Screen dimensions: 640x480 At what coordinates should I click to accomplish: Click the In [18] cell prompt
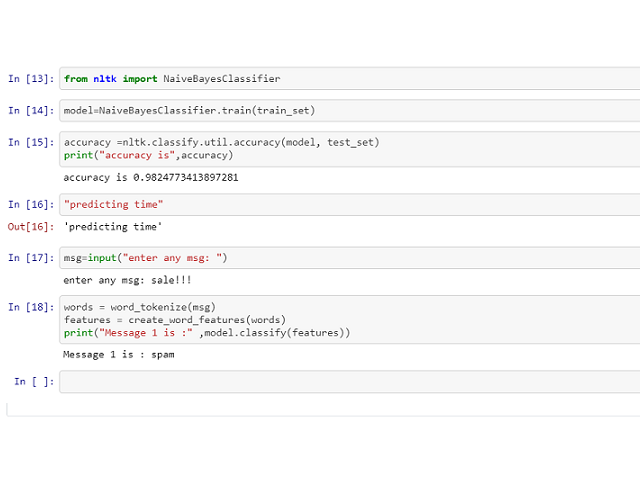point(31,306)
